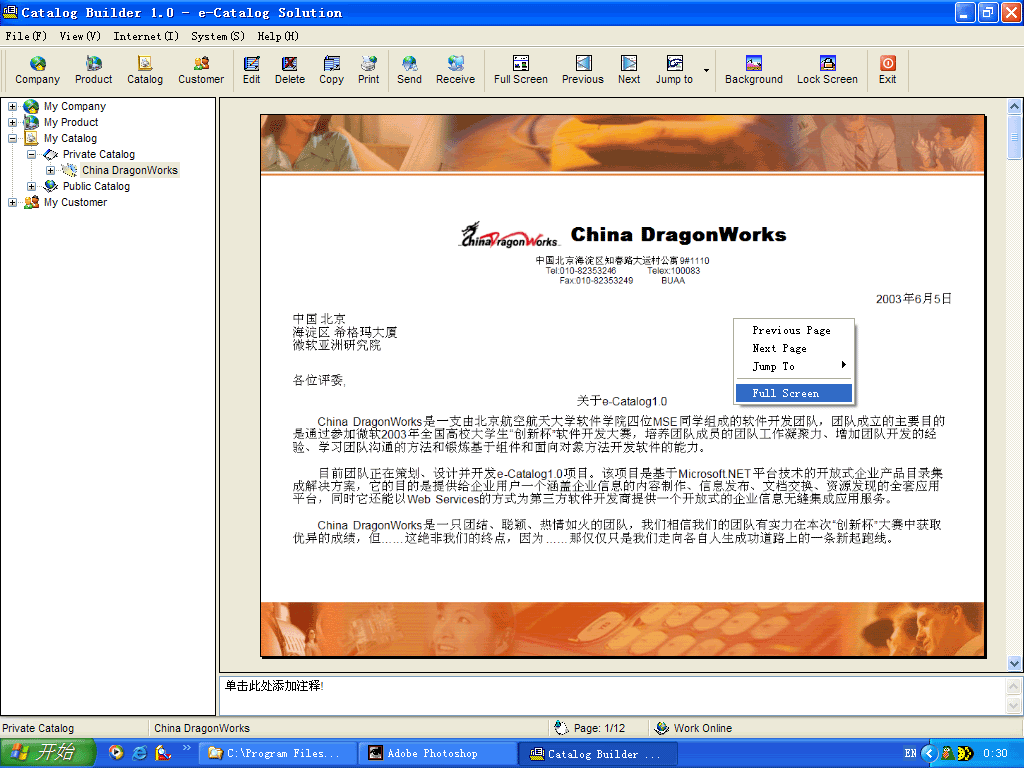The image size is (1024, 768).
Task: Click the annotation notes field
Action: point(611,696)
